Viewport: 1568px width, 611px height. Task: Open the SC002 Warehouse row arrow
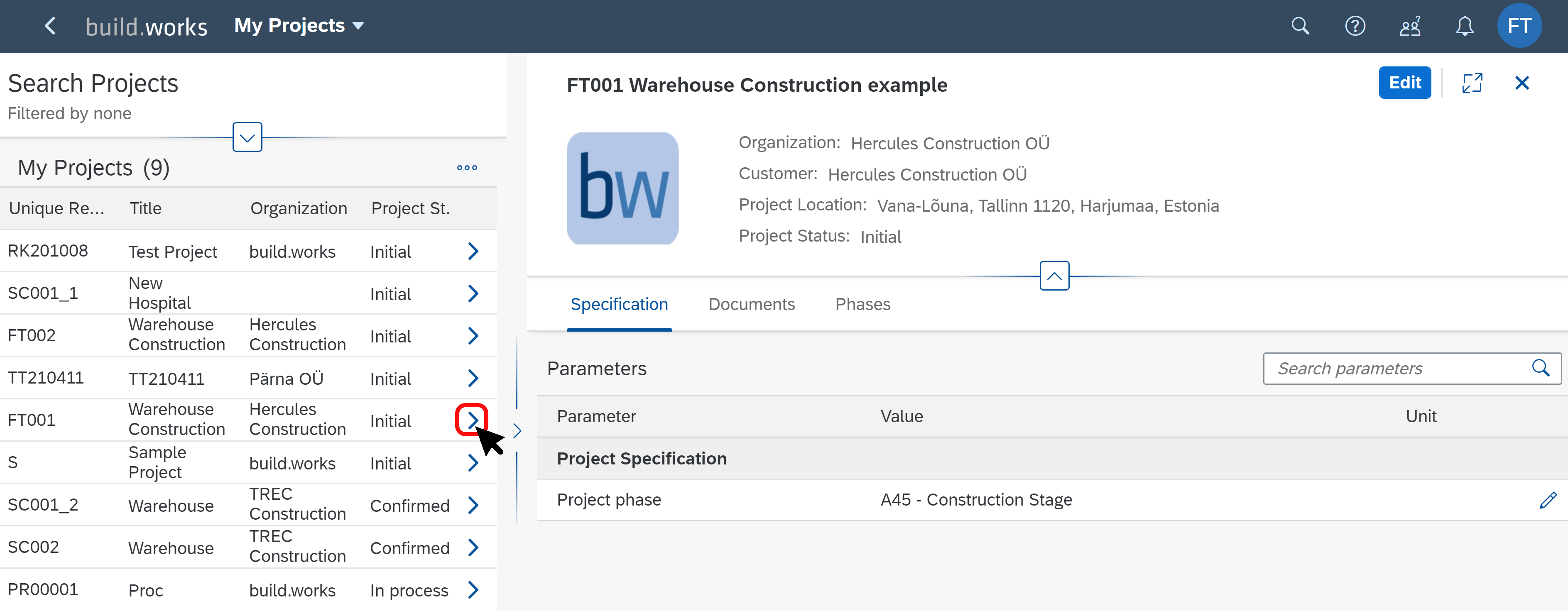(473, 547)
